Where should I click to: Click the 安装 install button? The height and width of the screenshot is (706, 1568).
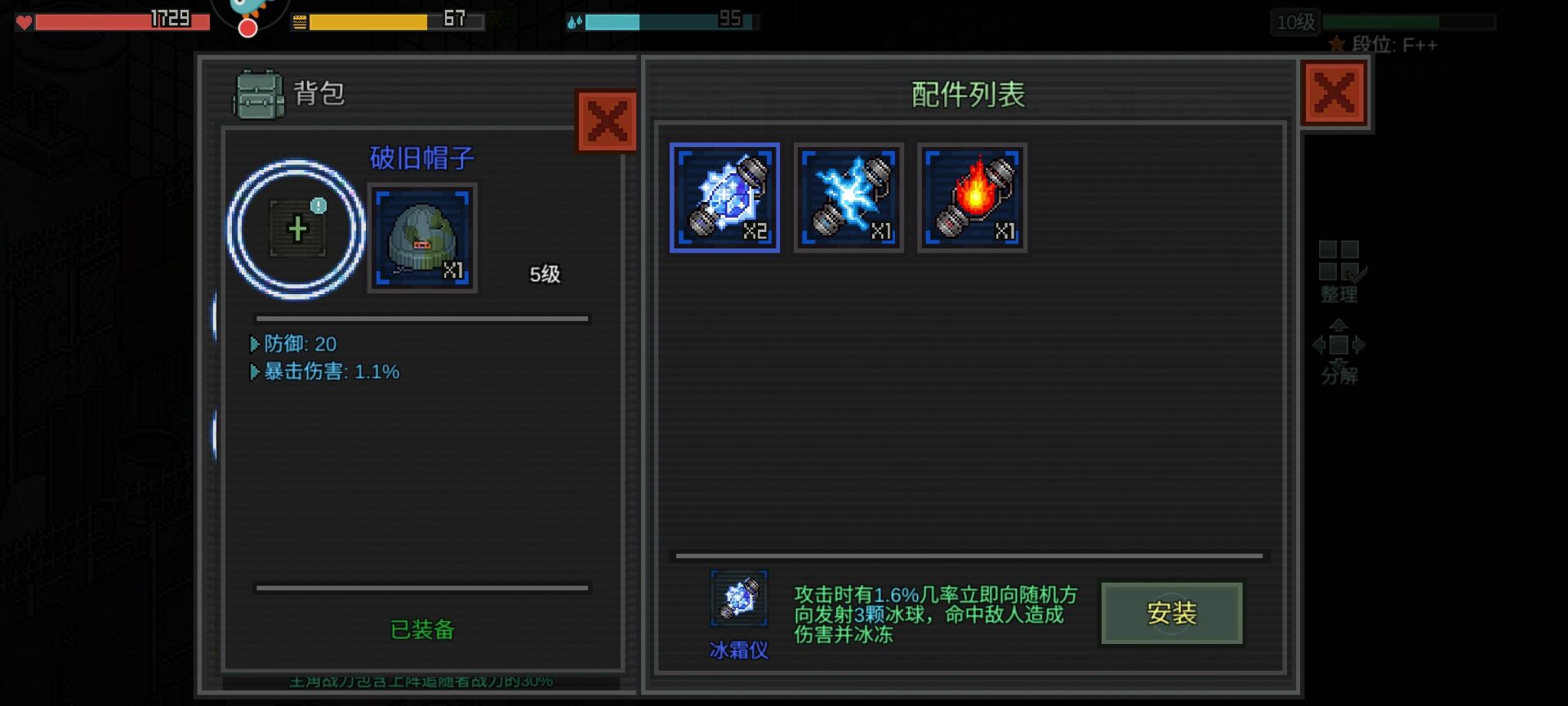coord(1171,613)
